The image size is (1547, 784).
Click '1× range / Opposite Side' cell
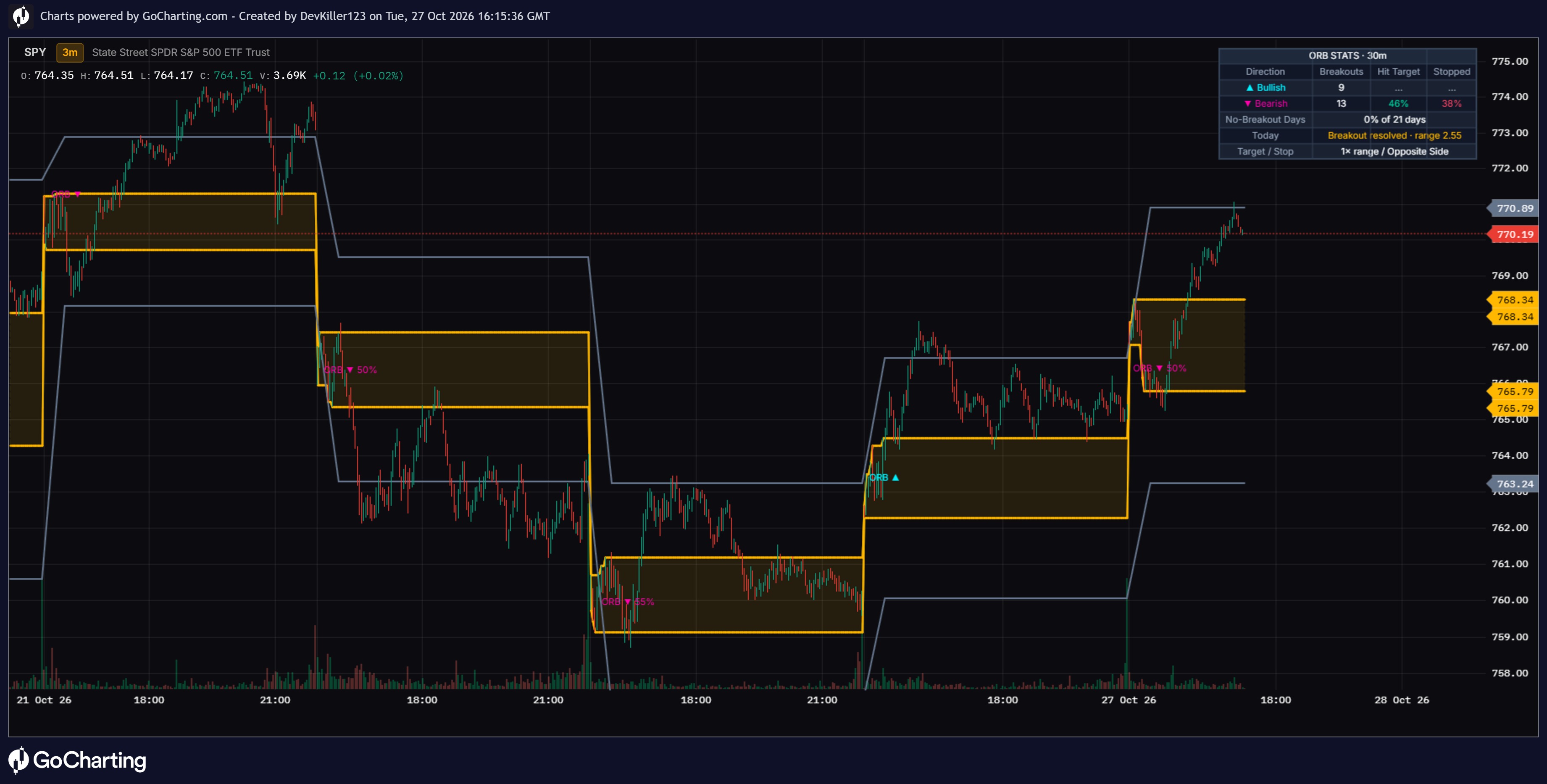(x=1394, y=151)
